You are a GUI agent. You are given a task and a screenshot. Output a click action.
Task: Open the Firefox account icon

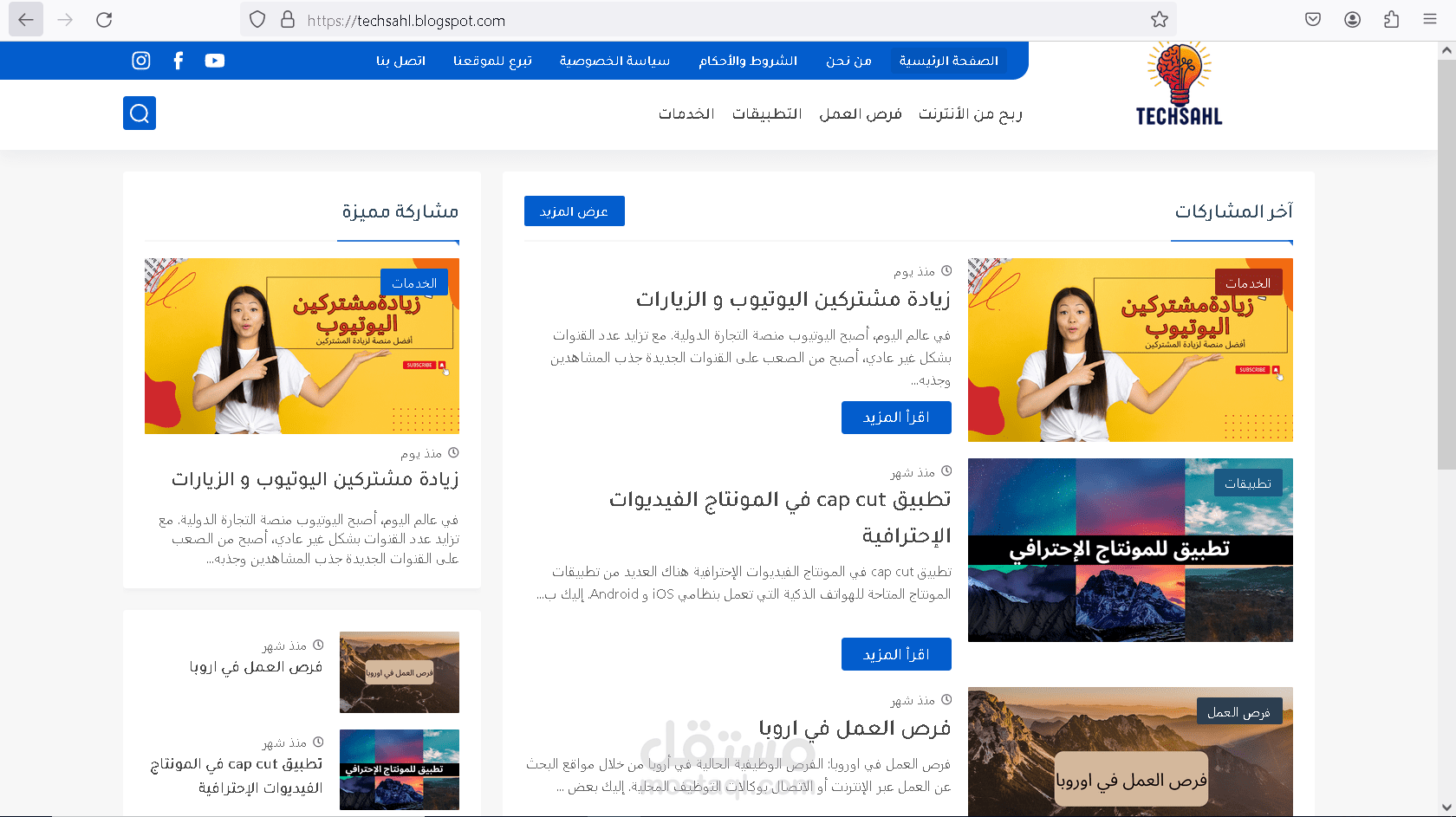tap(1352, 19)
